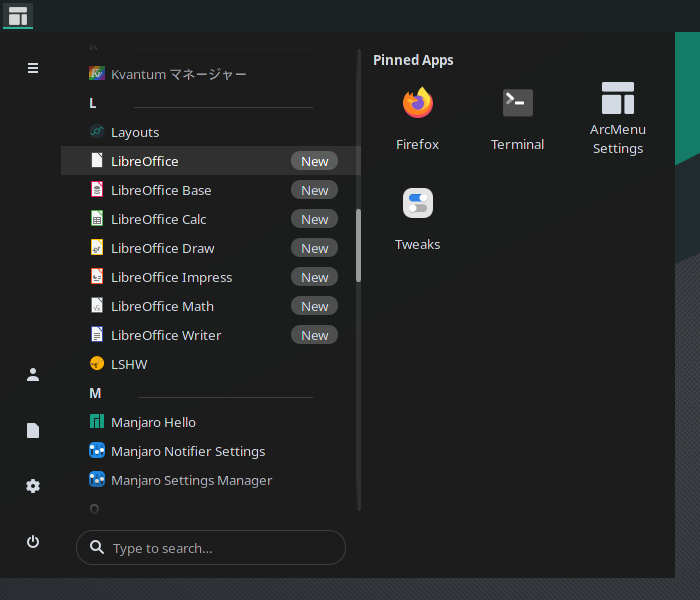The image size is (700, 600).
Task: Click New badge on LibreOffice Writer
Action: [314, 335]
